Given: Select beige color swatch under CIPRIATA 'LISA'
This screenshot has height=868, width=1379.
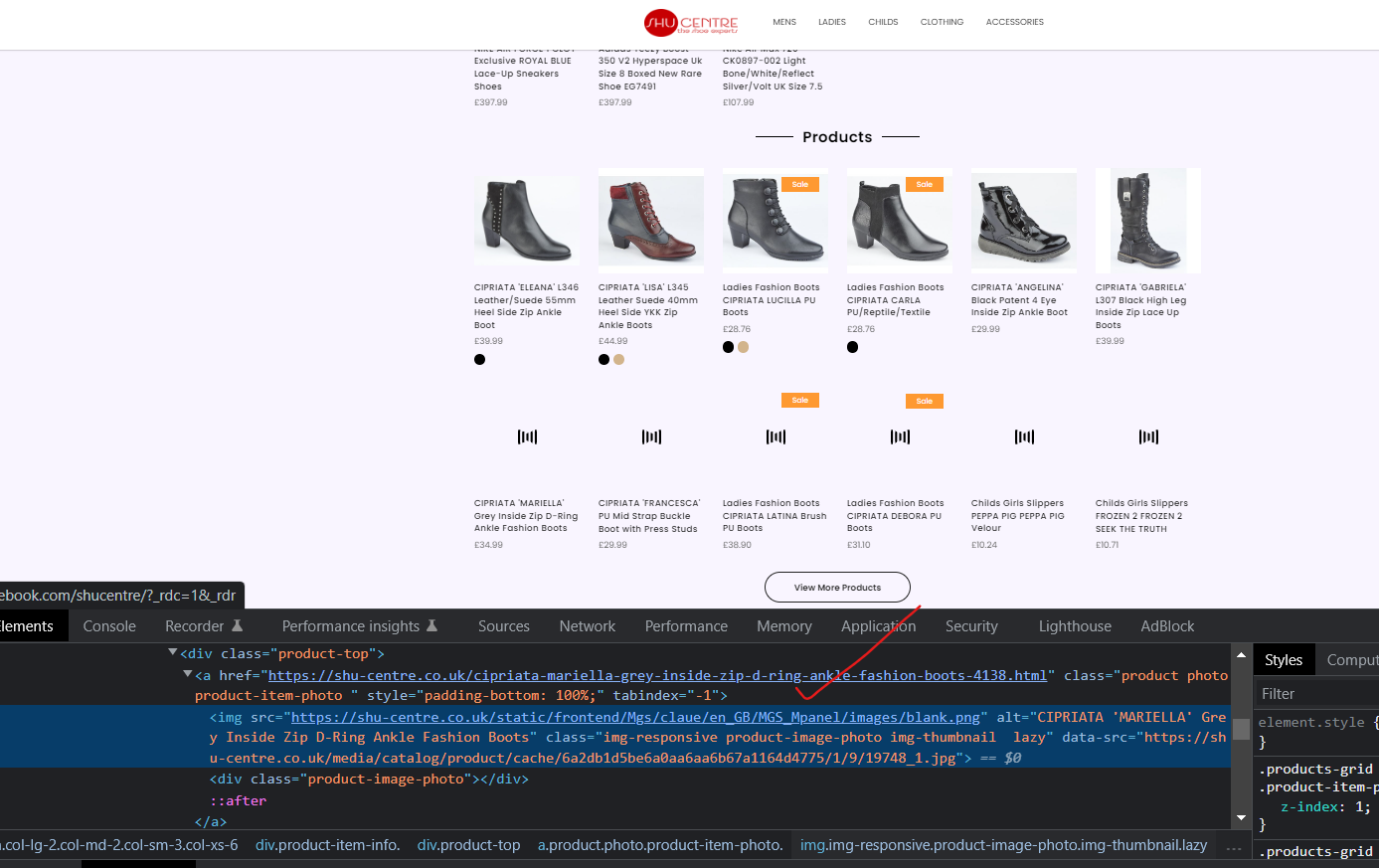Looking at the screenshot, I should [618, 360].
